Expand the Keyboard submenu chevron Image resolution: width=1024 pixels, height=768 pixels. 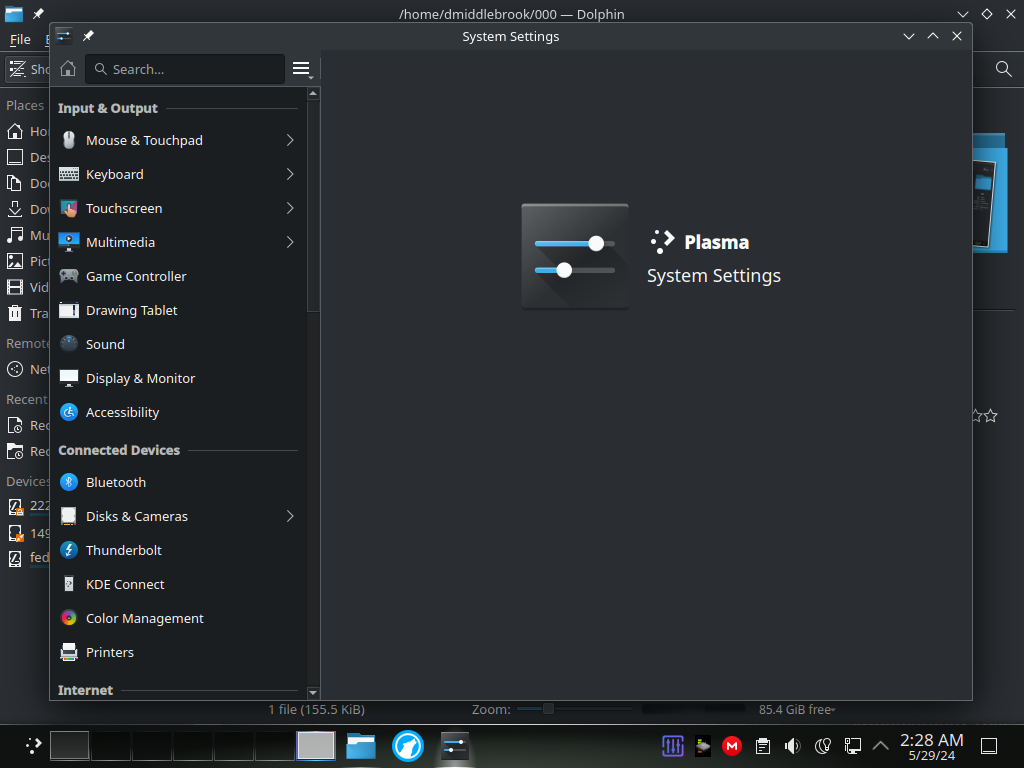[x=290, y=174]
